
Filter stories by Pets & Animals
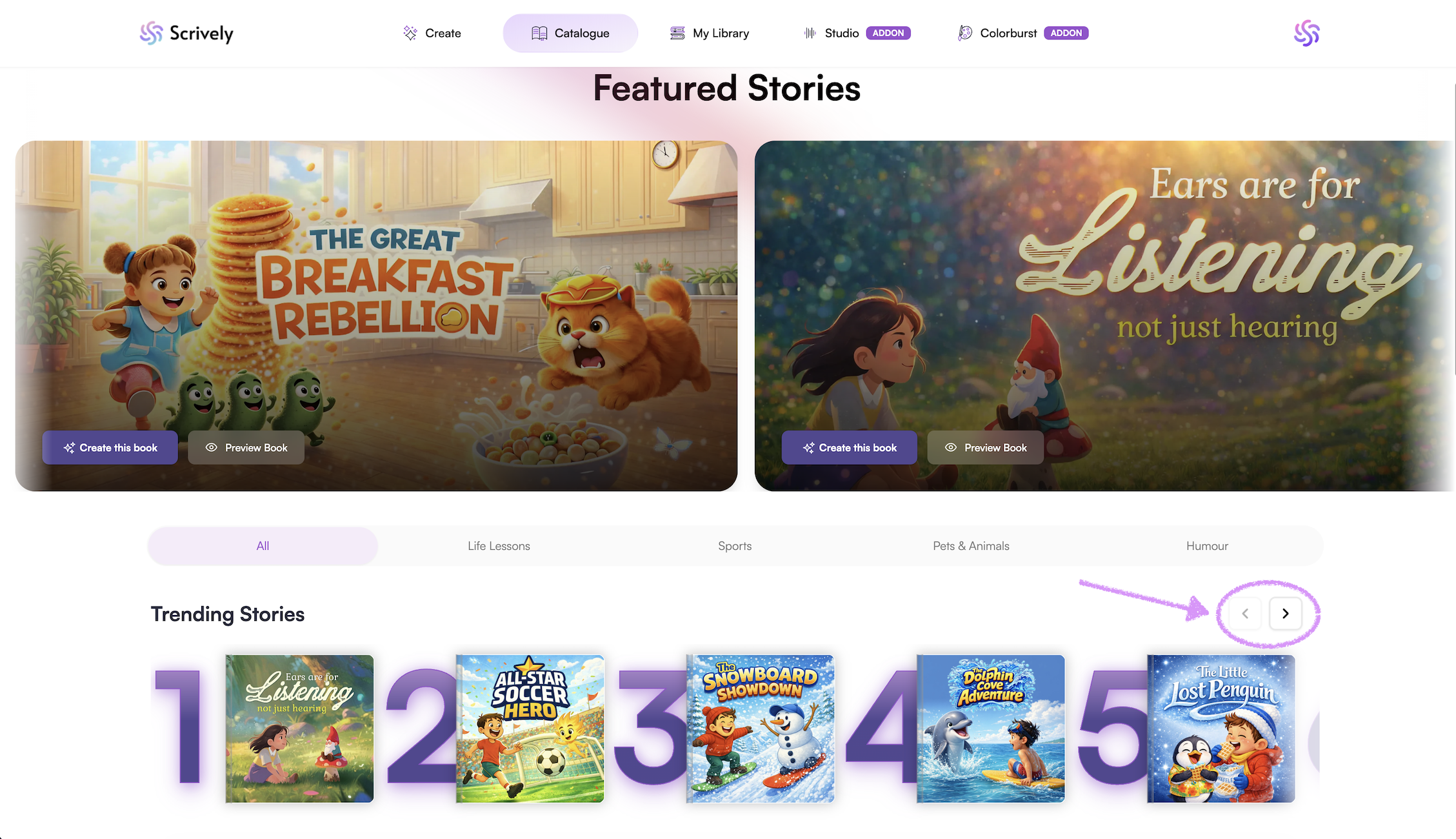click(971, 546)
